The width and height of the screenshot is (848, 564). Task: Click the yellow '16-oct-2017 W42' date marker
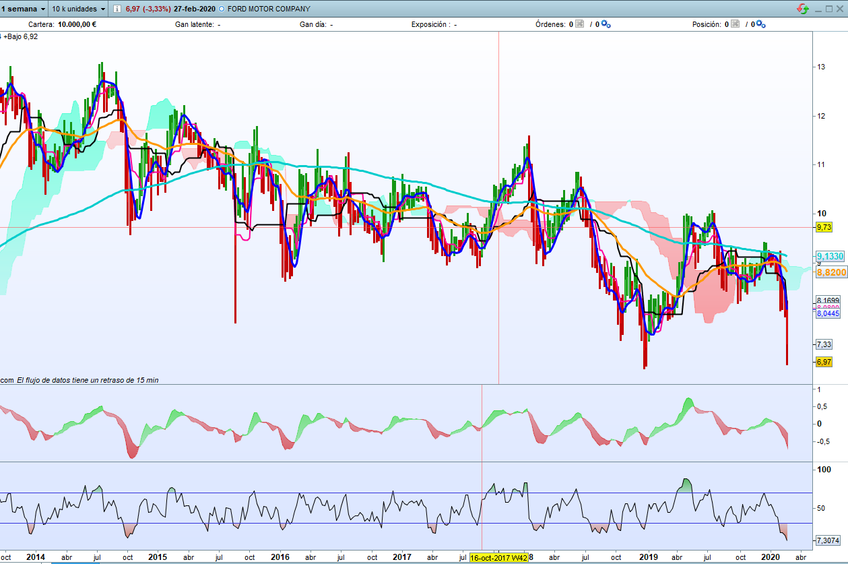498,558
